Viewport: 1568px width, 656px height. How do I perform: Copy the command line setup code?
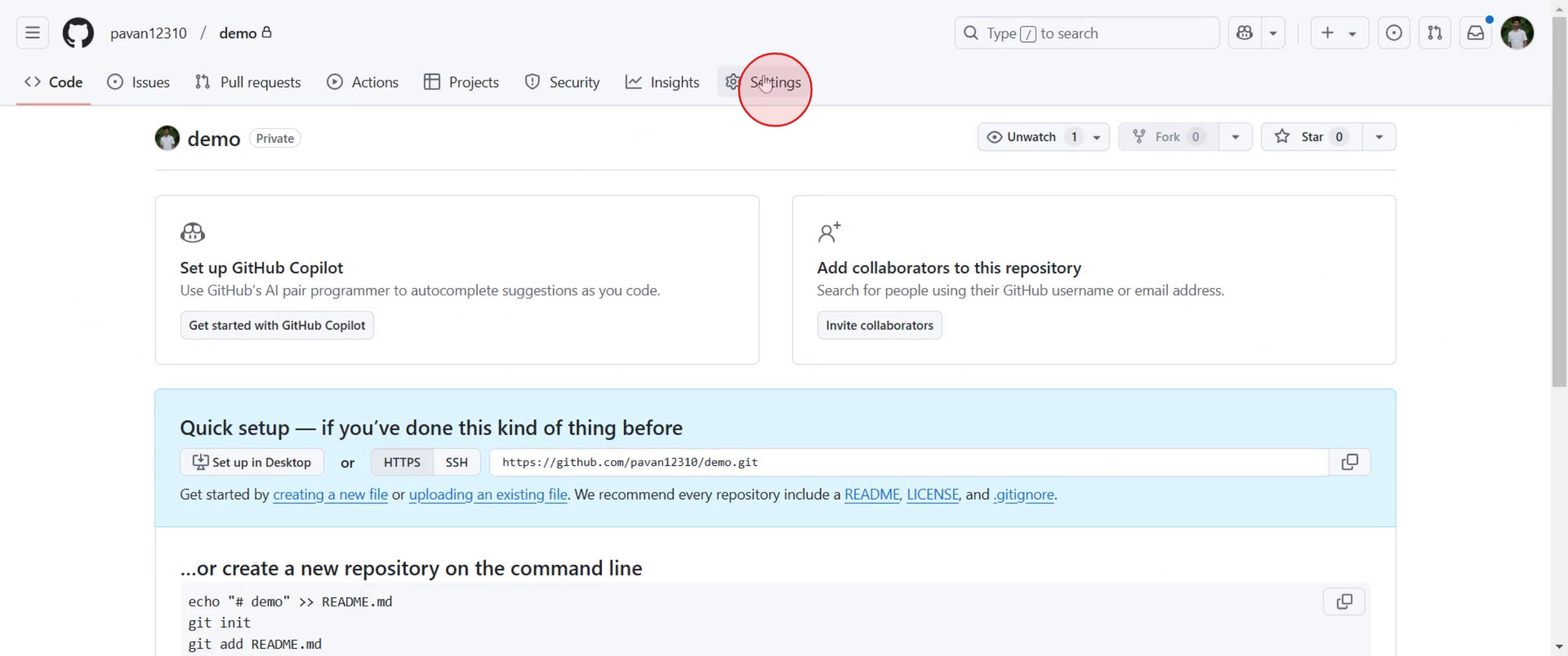(x=1343, y=601)
